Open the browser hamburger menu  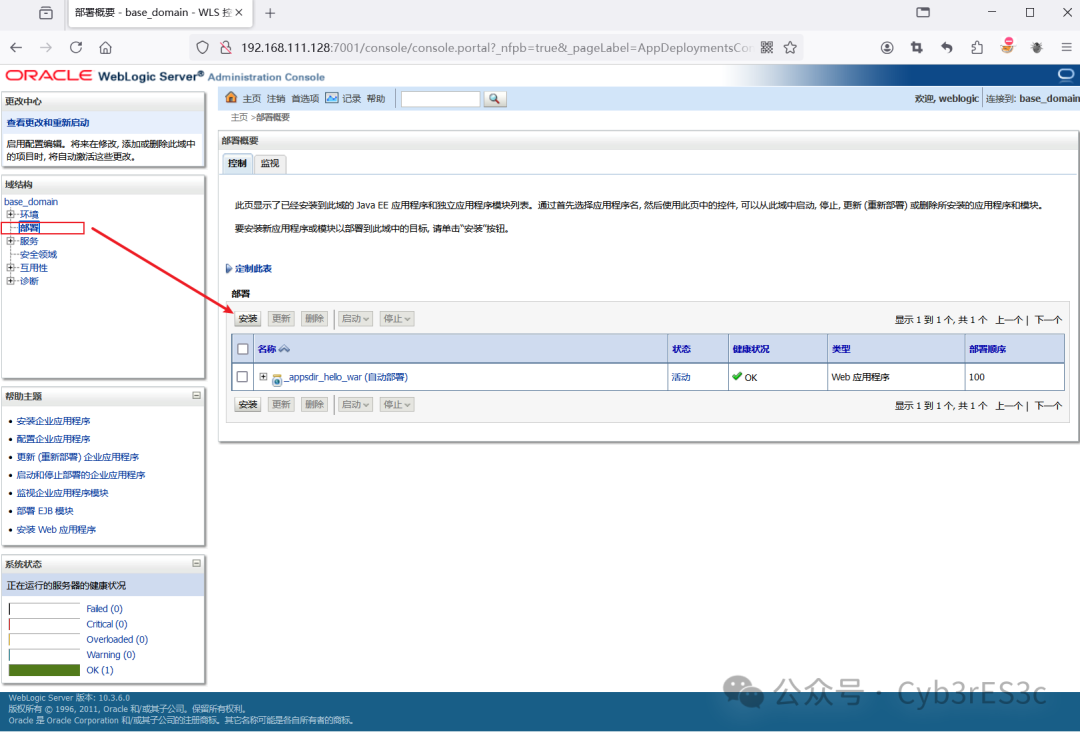coord(1066,48)
